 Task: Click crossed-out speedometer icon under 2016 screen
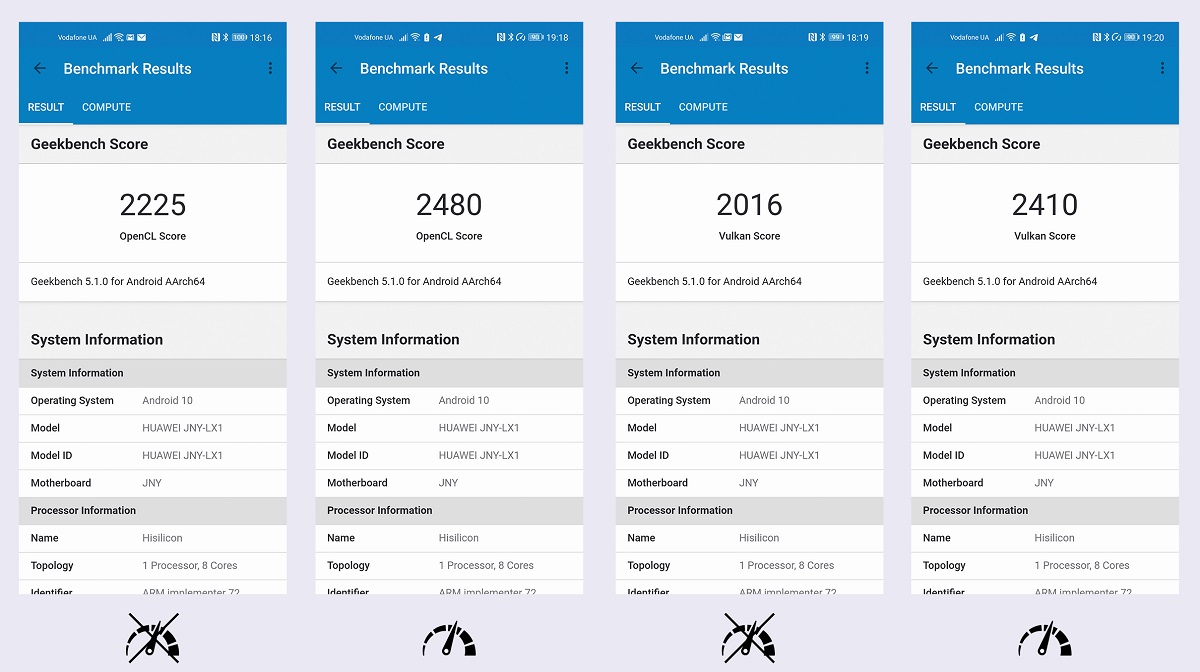click(x=749, y=639)
